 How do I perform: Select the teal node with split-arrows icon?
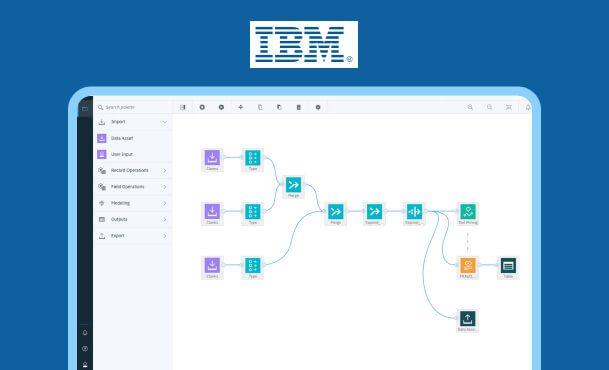[414, 214]
